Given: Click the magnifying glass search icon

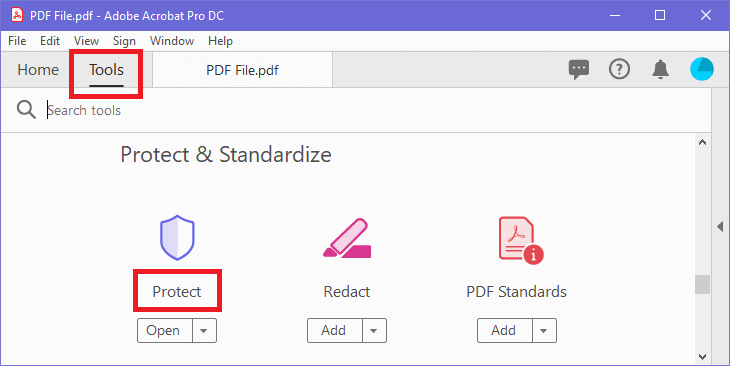Looking at the screenshot, I should pyautogui.click(x=26, y=110).
